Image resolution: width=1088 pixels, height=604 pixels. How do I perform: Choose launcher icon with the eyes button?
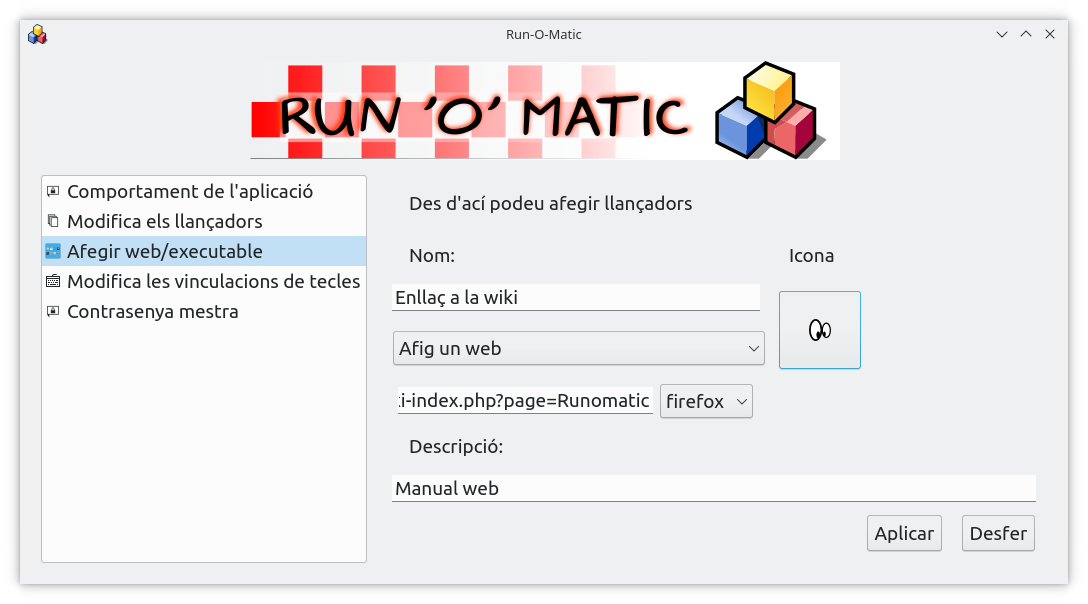819,330
